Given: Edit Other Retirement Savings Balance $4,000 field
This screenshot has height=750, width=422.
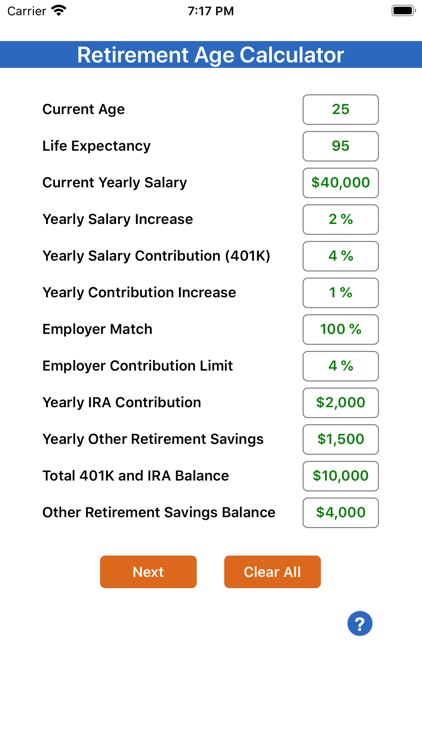Looking at the screenshot, I should pyautogui.click(x=341, y=513).
